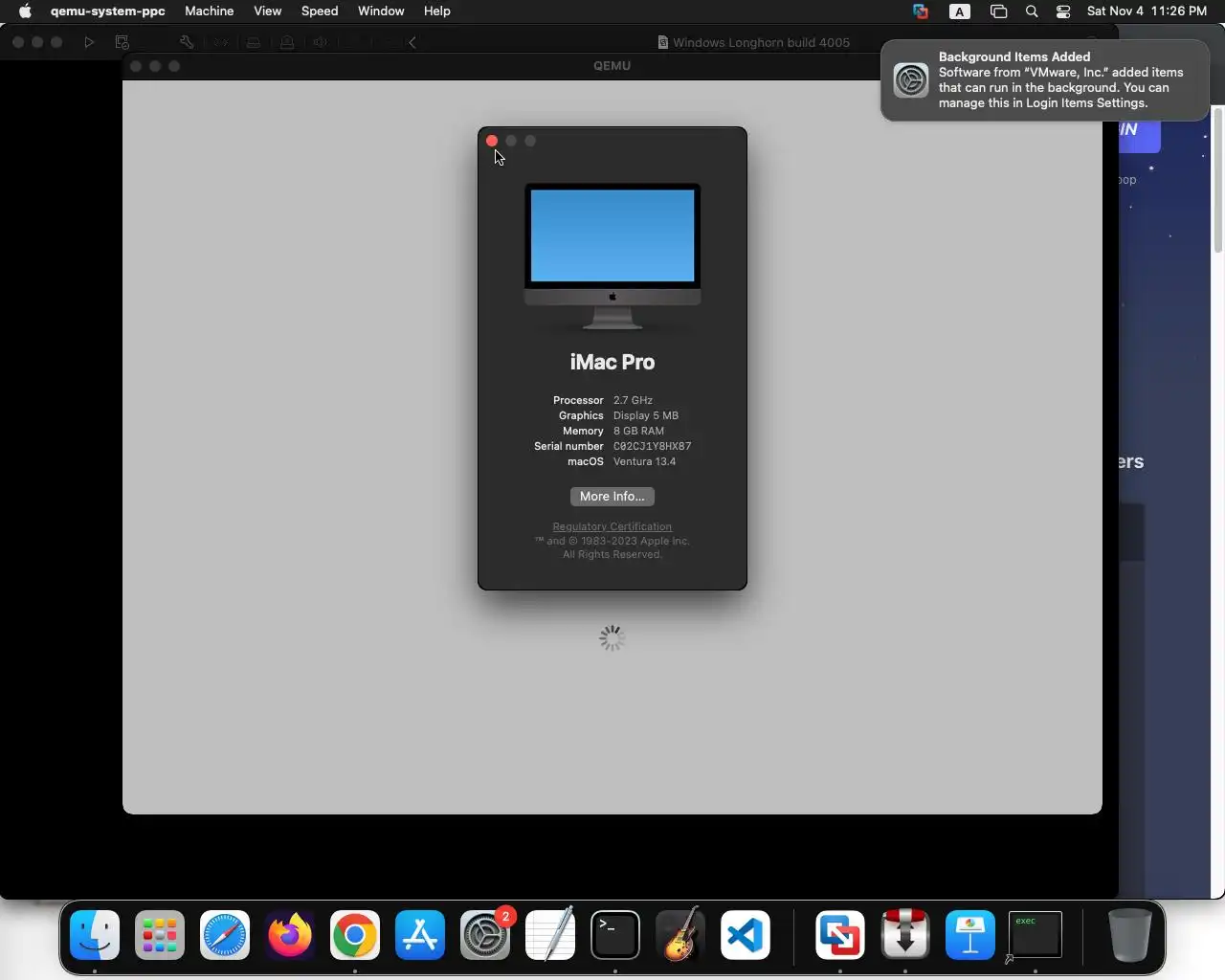Viewport: 1225px width, 980px height.
Task: Open the wrench settings icon in VMware toolbar
Action: click(187, 42)
